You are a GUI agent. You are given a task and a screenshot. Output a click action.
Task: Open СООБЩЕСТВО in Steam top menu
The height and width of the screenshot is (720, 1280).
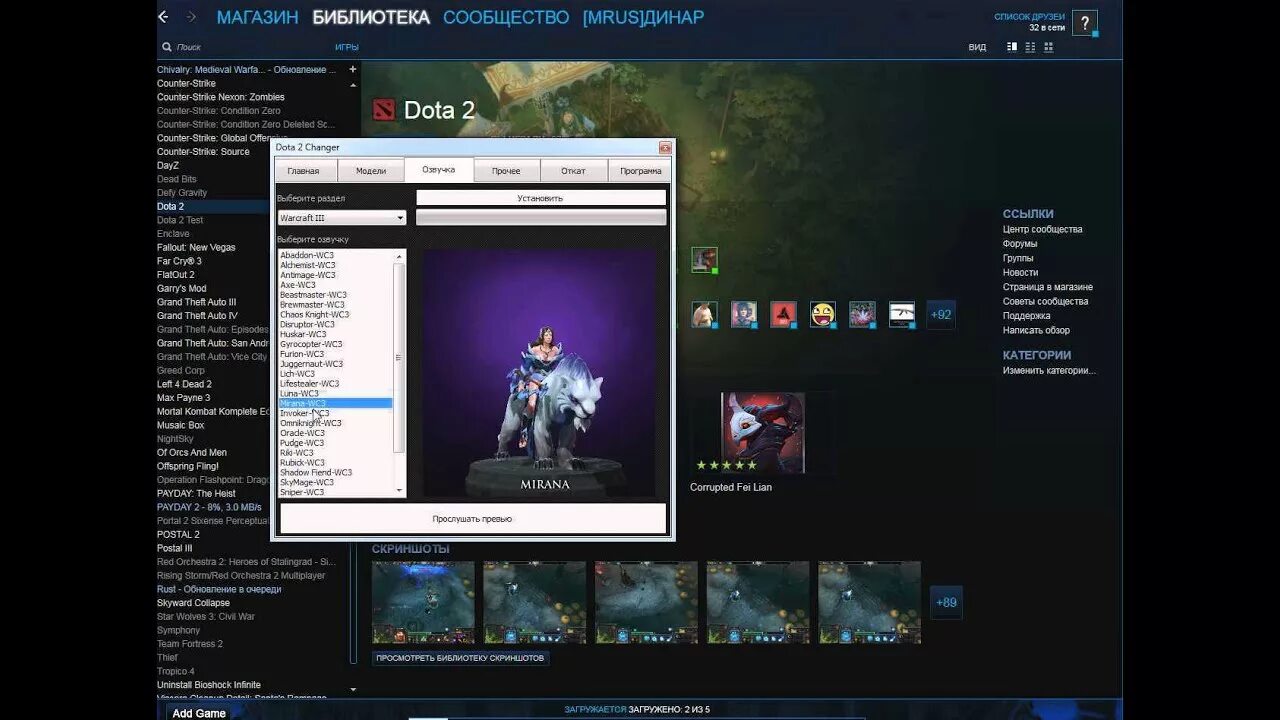pyautogui.click(x=506, y=17)
